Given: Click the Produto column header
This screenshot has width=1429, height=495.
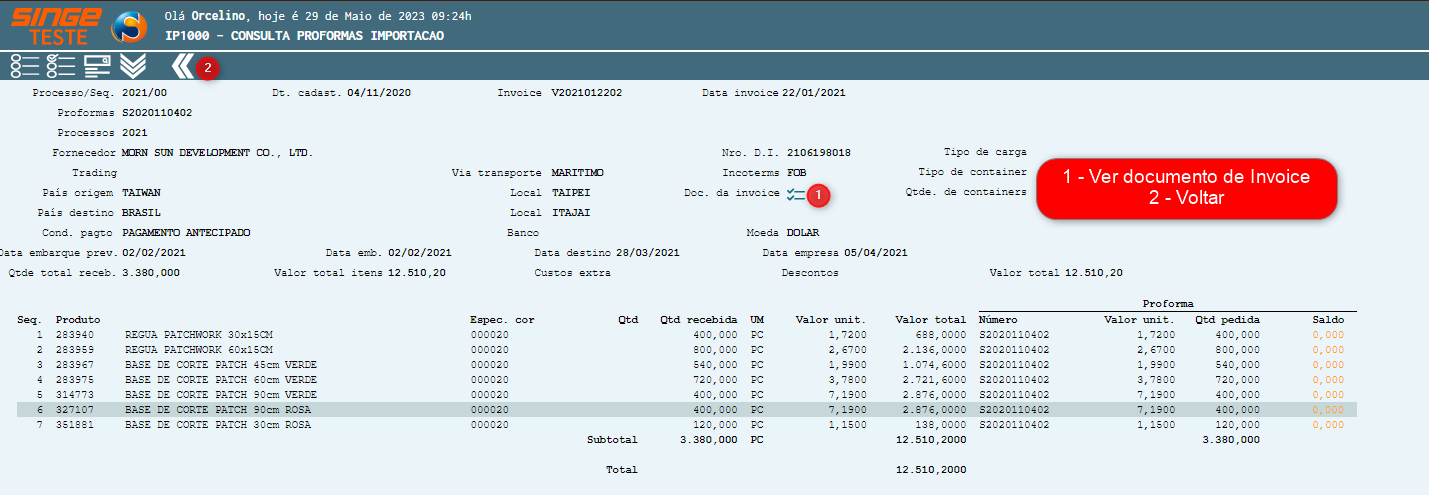Looking at the screenshot, I should click(78, 319).
